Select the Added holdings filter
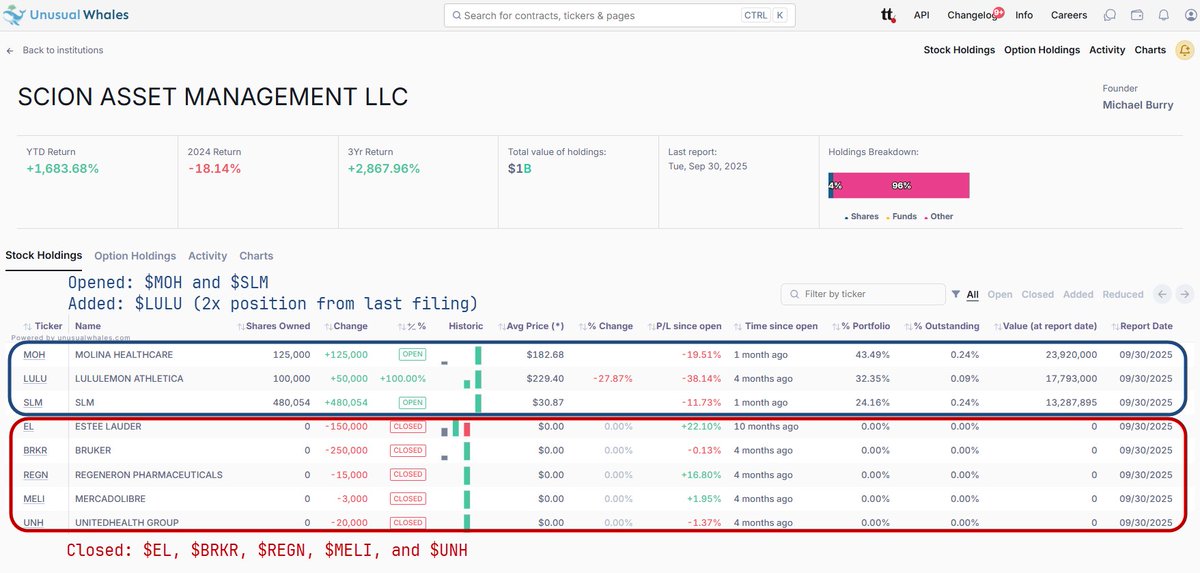The image size is (1200, 573). pyautogui.click(x=1078, y=294)
